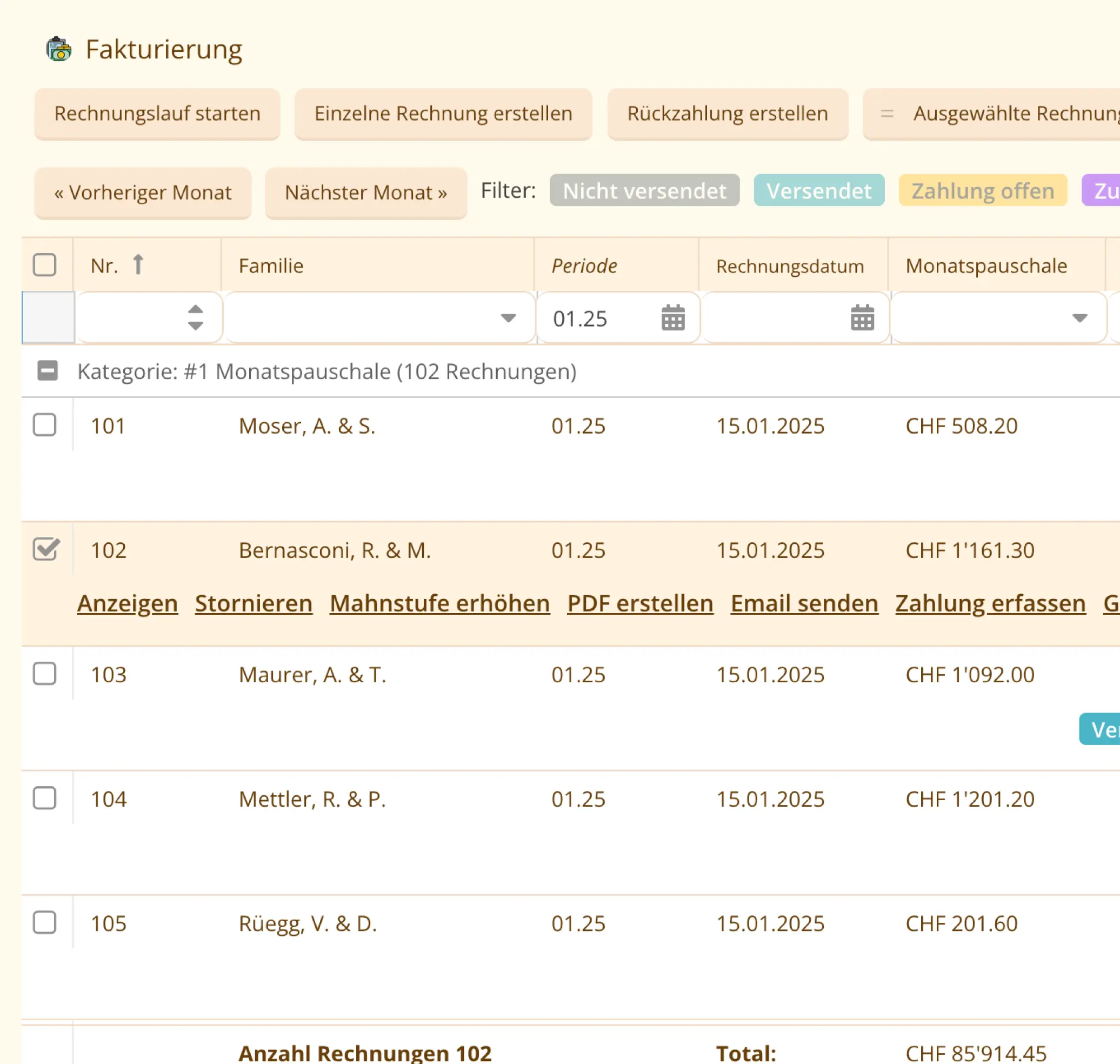
Task: Click Anzahl Rechnungen 102 summary
Action: (x=365, y=1053)
